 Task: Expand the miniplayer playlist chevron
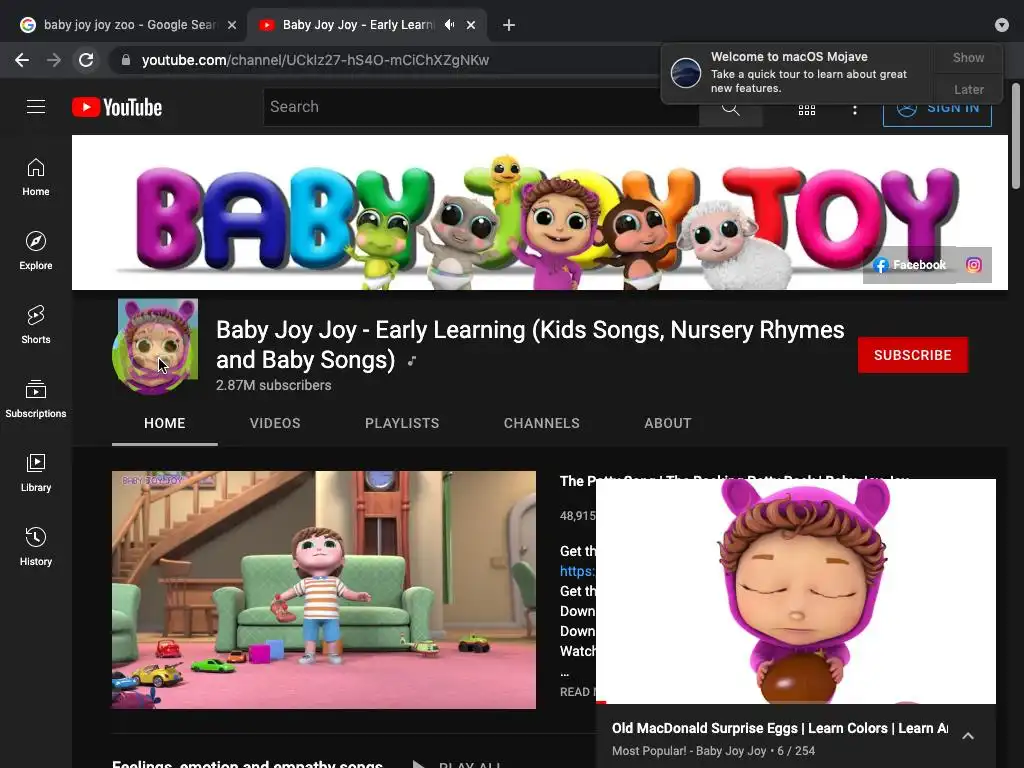pos(968,735)
